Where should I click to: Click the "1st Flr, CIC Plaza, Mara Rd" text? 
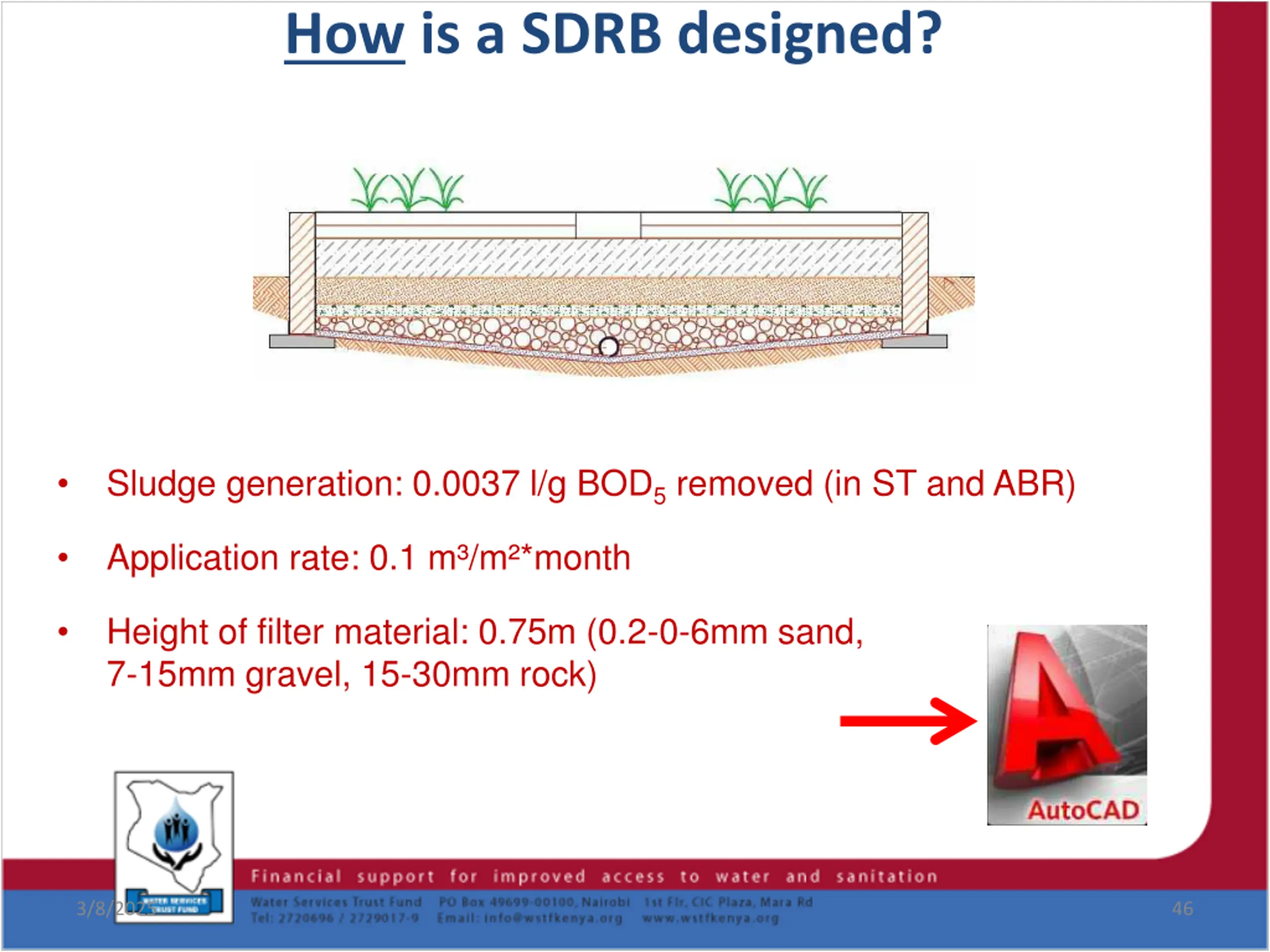(728, 902)
